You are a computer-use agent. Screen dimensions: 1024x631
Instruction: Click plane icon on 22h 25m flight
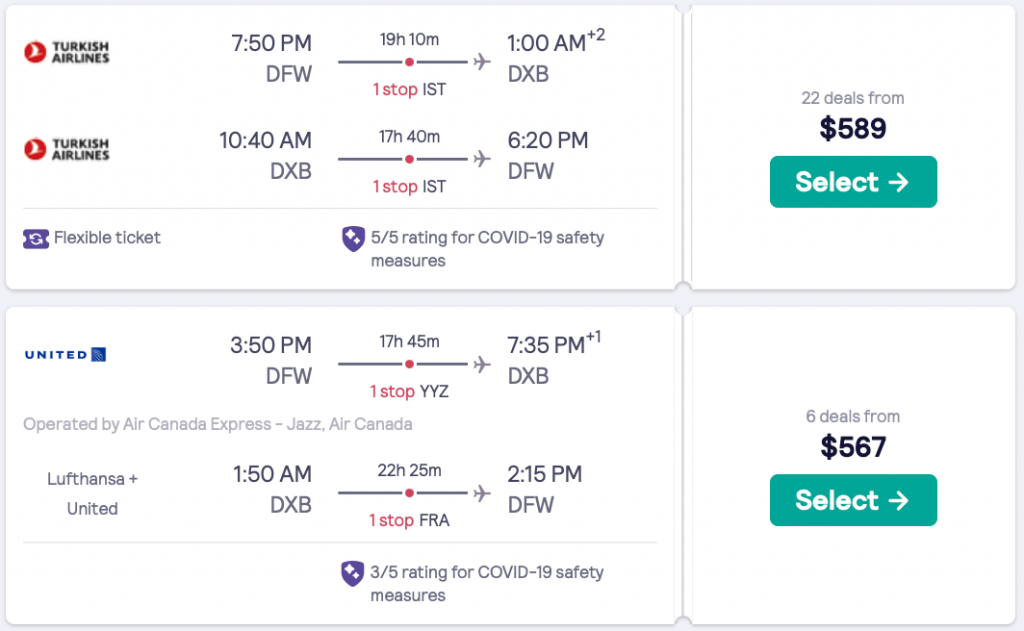[x=482, y=493]
